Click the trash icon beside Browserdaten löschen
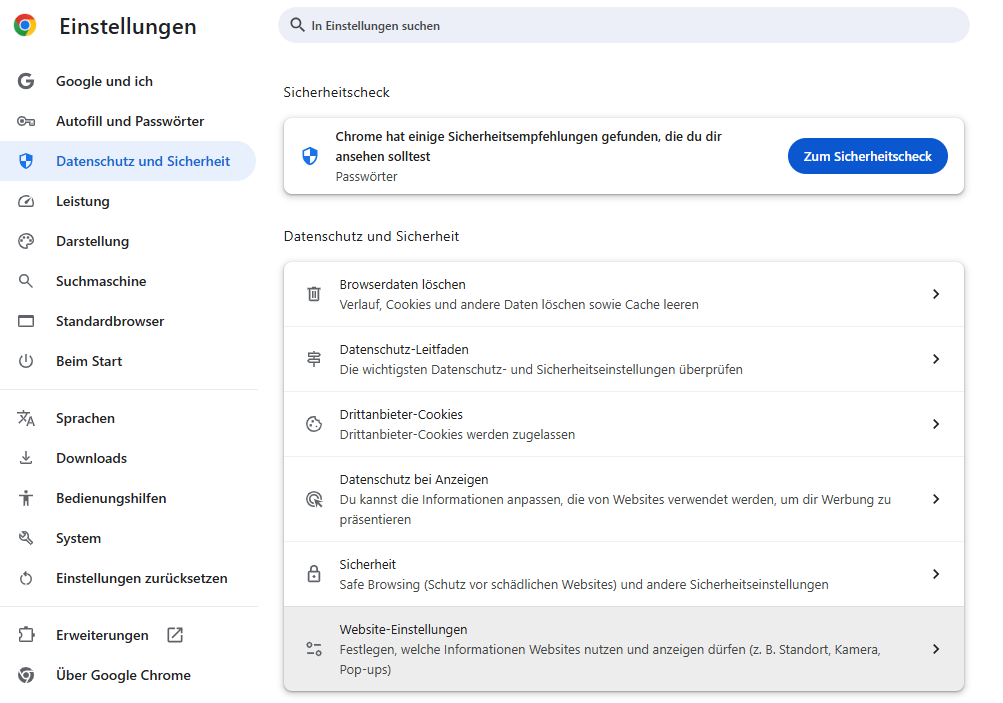 pos(314,294)
